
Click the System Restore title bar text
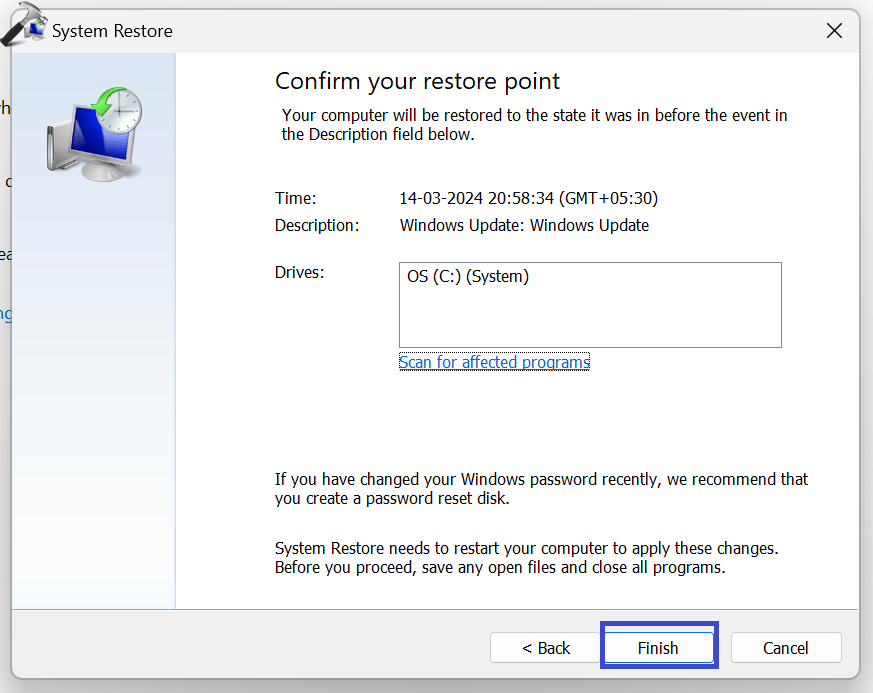tap(112, 32)
